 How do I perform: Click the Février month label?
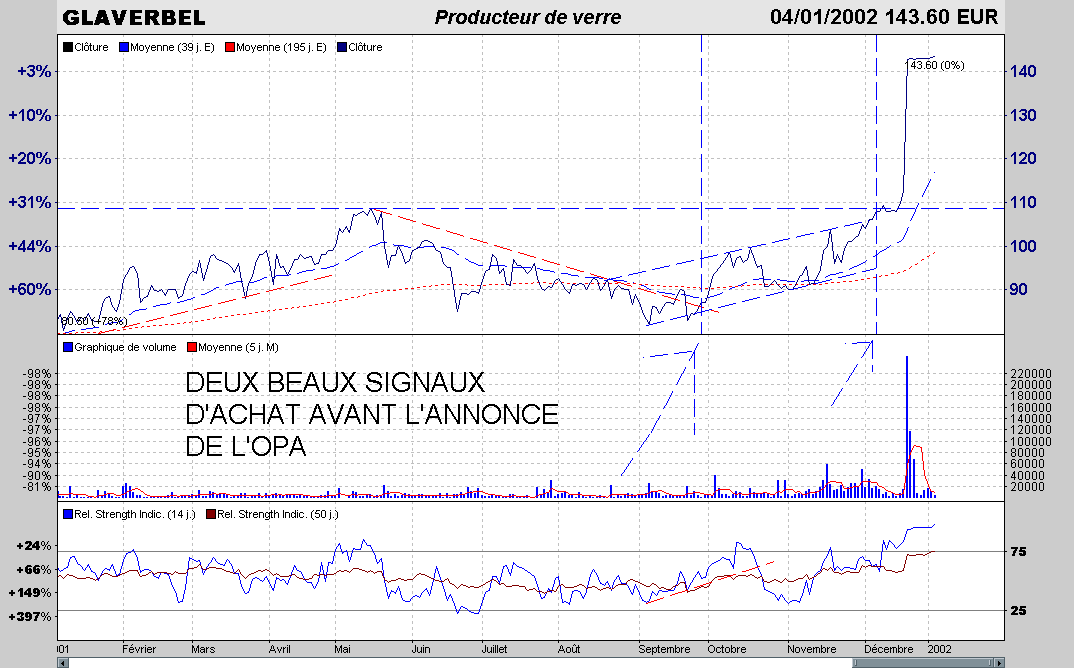pos(139,649)
